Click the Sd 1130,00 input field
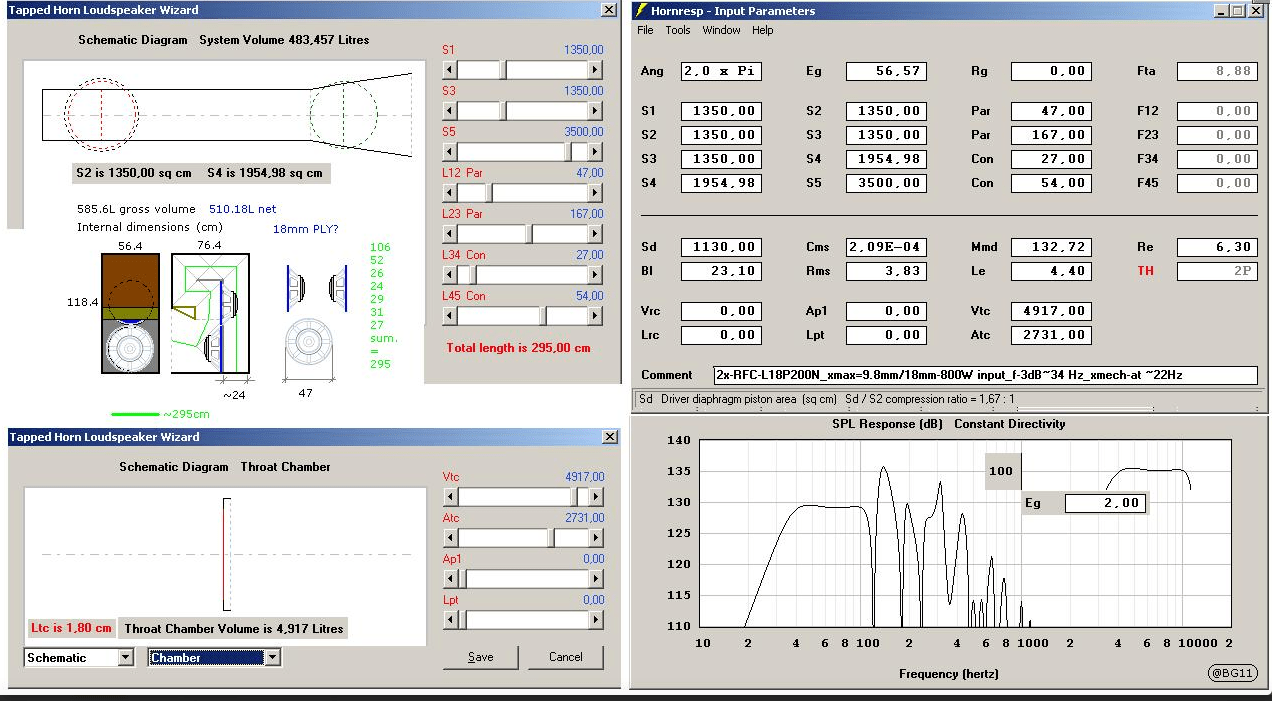This screenshot has height=701, width=1272. [x=721, y=247]
